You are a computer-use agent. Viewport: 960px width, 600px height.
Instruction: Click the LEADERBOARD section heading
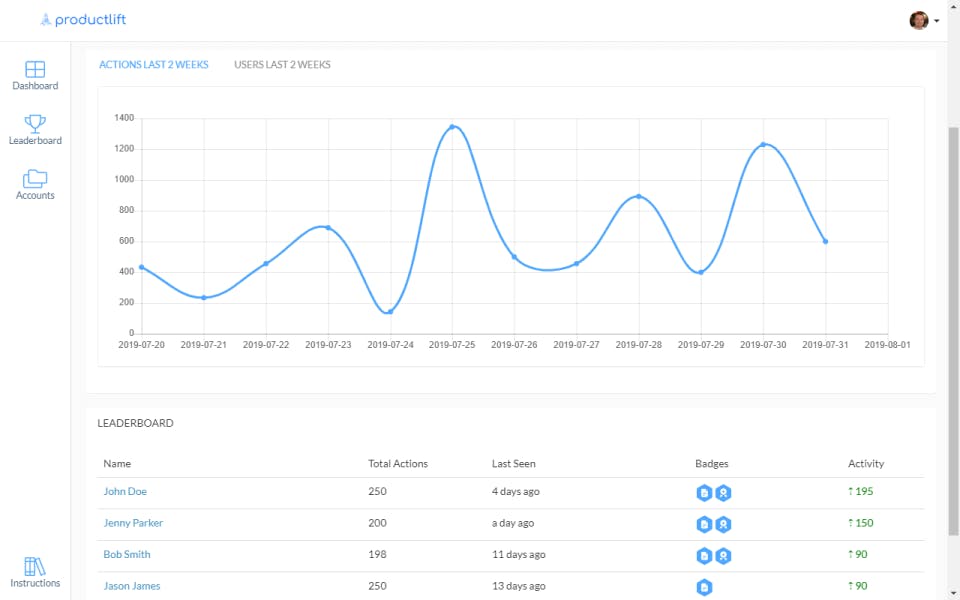(135, 423)
